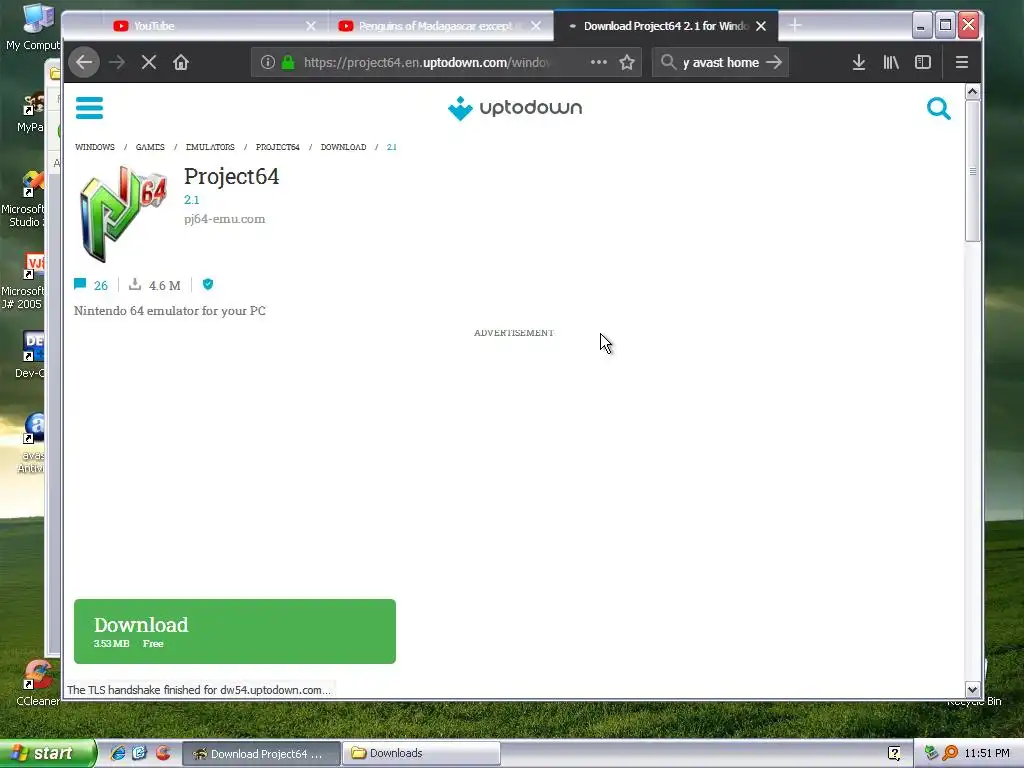
Task: Close the YouTube tab
Action: (311, 26)
